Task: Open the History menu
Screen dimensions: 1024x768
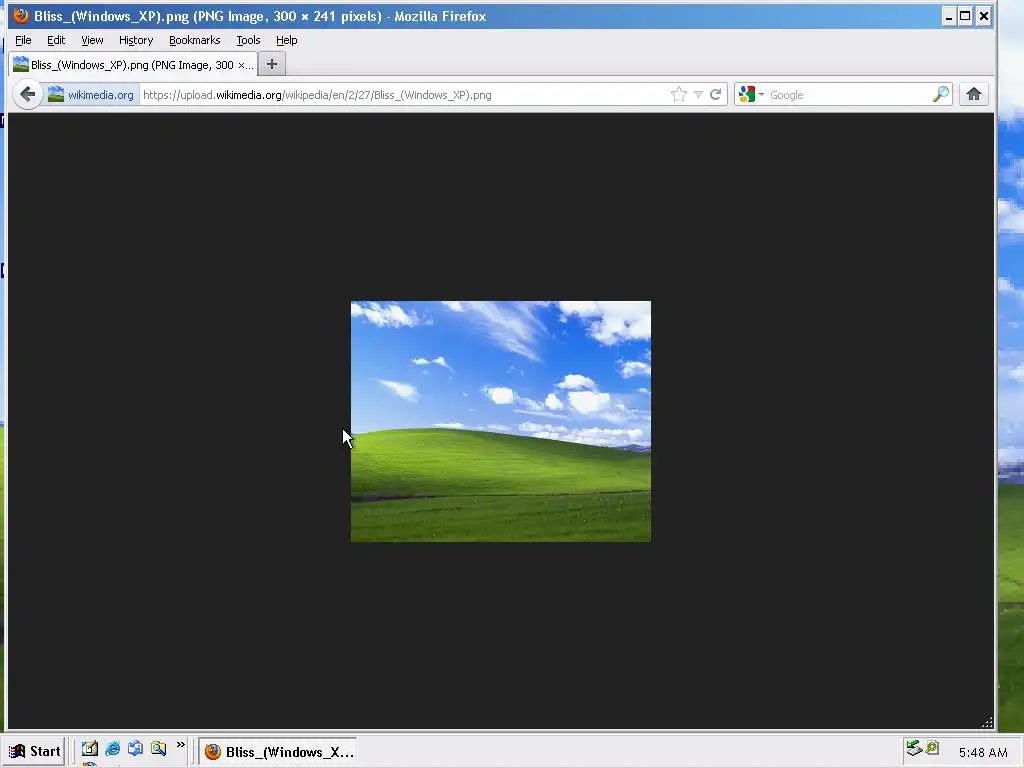Action: tap(136, 40)
